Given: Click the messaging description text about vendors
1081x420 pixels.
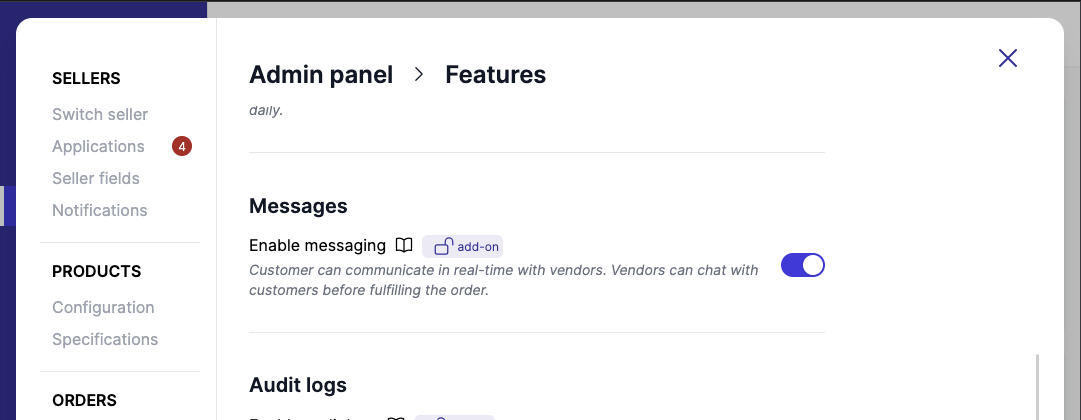Looking at the screenshot, I should coord(503,280).
